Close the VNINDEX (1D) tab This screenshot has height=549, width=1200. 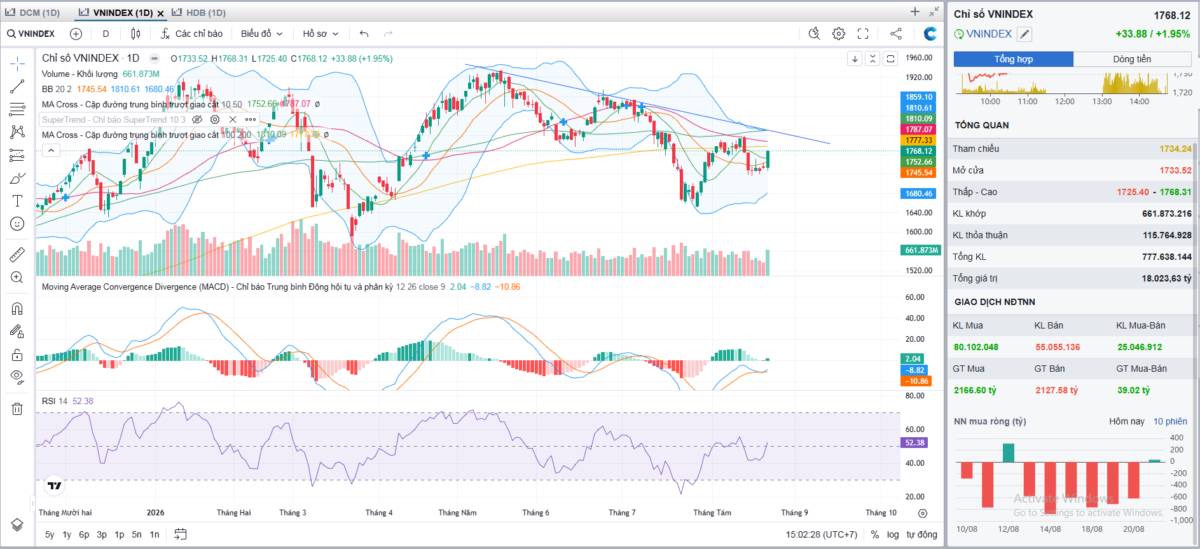pos(160,13)
